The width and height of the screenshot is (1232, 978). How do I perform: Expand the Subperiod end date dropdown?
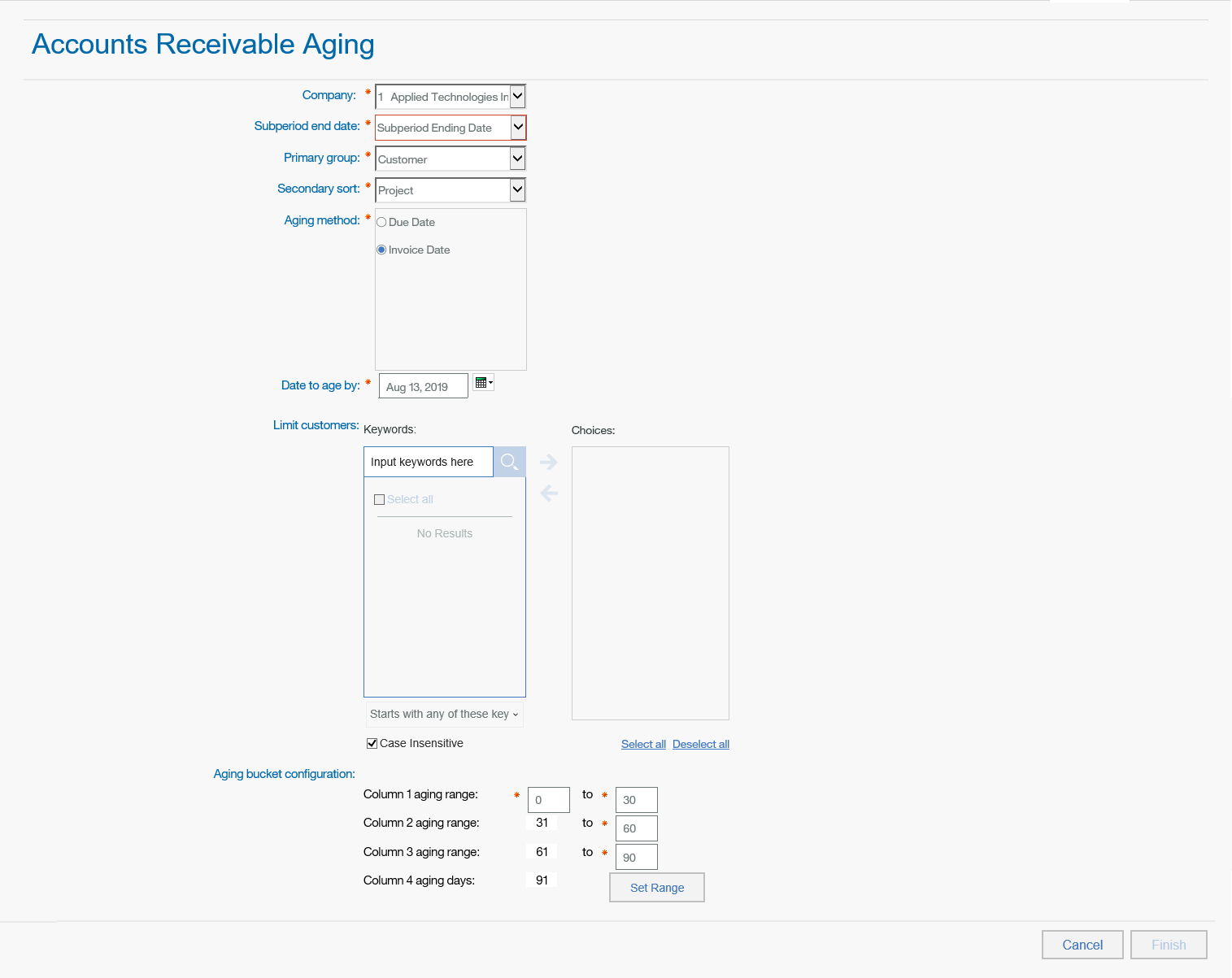517,128
